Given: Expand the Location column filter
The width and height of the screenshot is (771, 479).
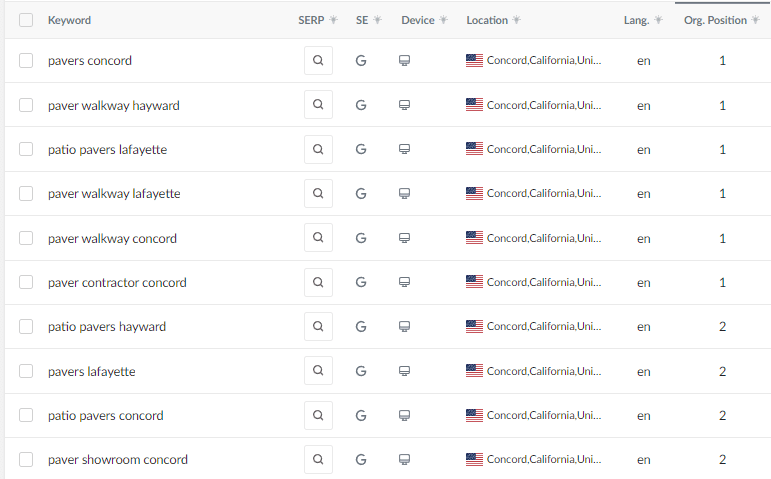Looking at the screenshot, I should point(516,20).
